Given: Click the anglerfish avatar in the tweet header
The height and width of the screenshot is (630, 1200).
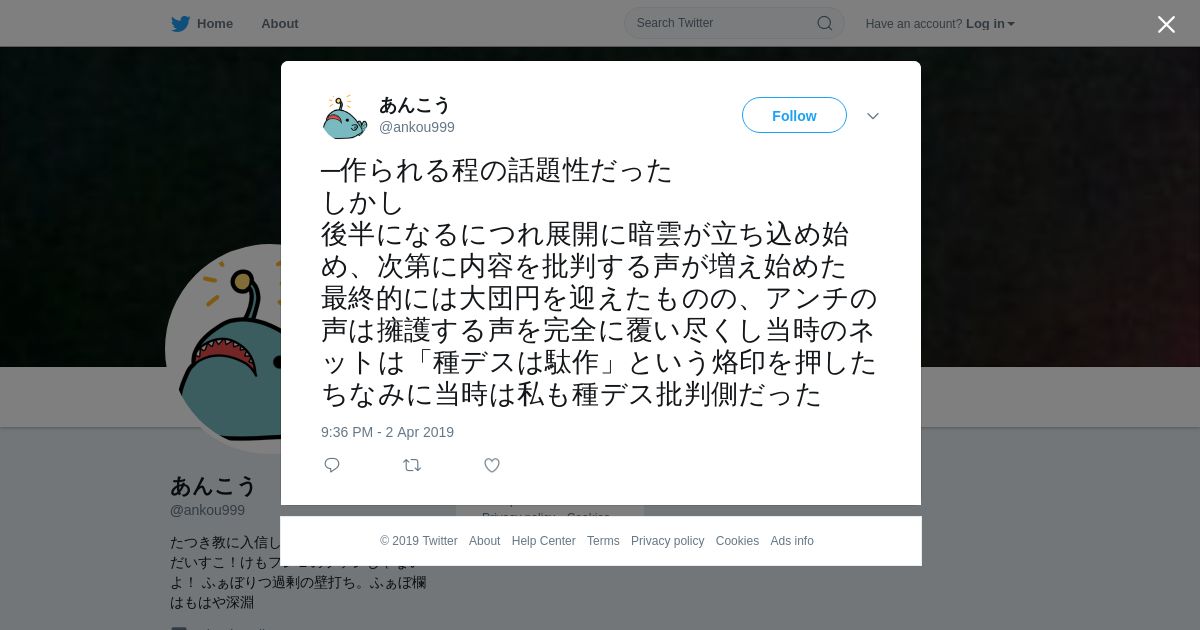Looking at the screenshot, I should pos(345,116).
